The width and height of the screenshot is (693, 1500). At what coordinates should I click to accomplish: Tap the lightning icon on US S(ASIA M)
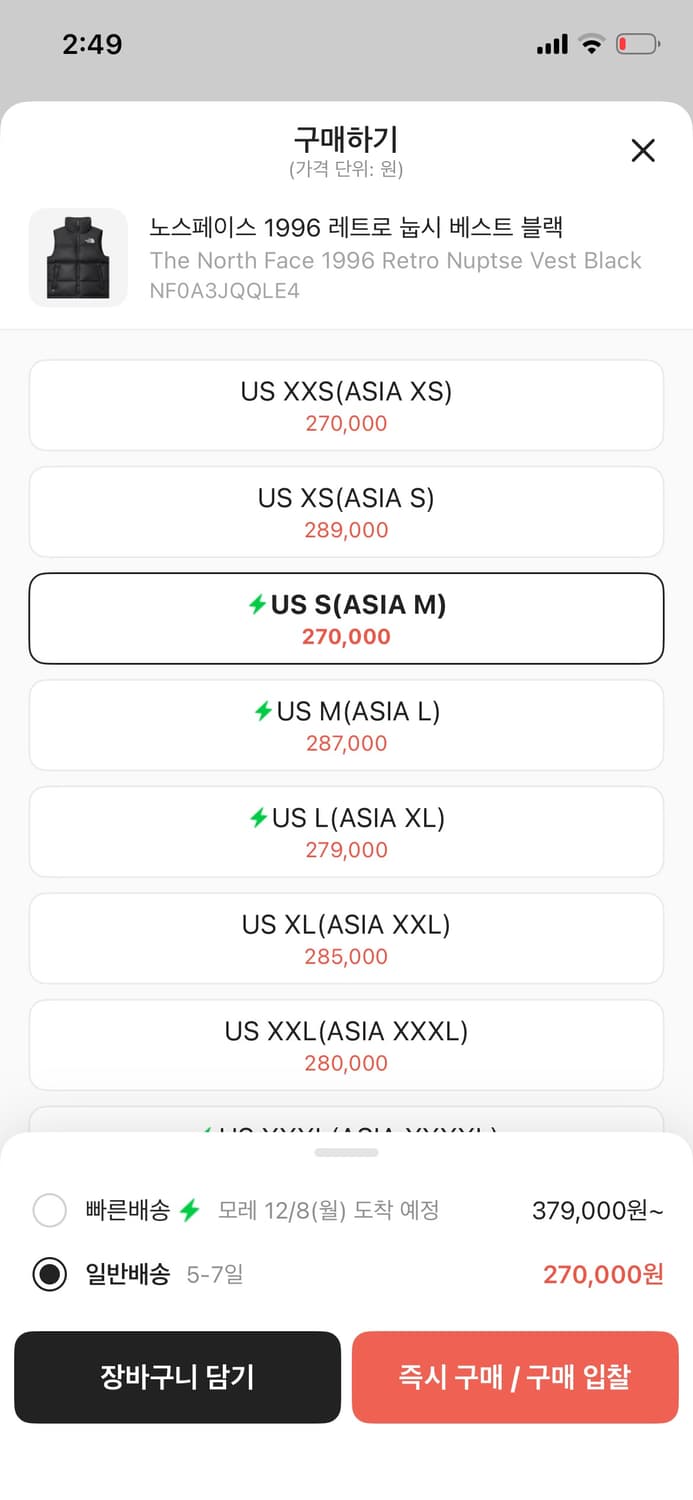258,604
